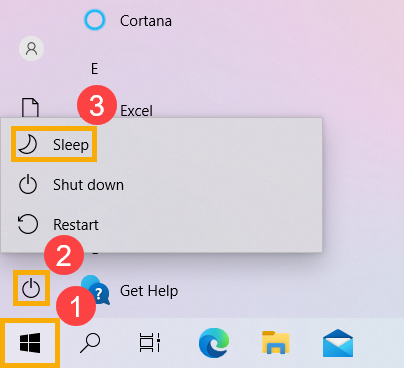Open the taskbar Search magnifier
The height and width of the screenshot is (368, 404).
[90, 343]
